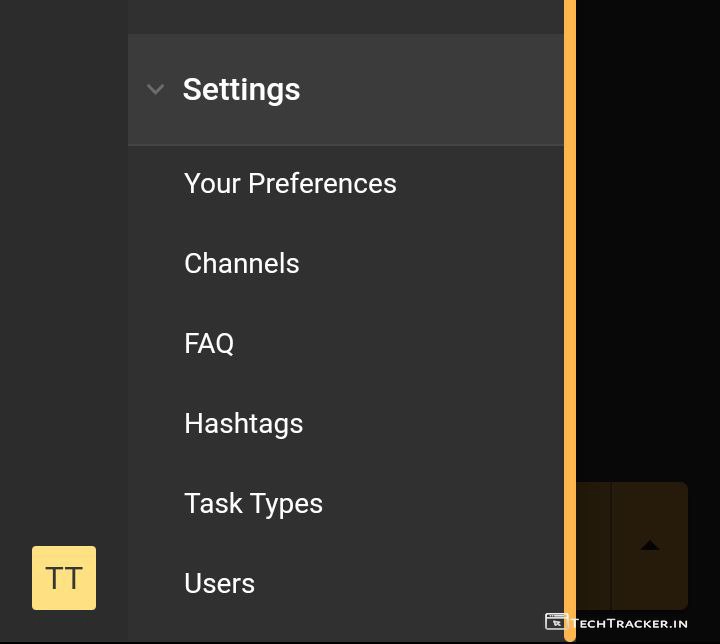The image size is (720, 644).
Task: Click the Settings section heading
Action: 241,89
